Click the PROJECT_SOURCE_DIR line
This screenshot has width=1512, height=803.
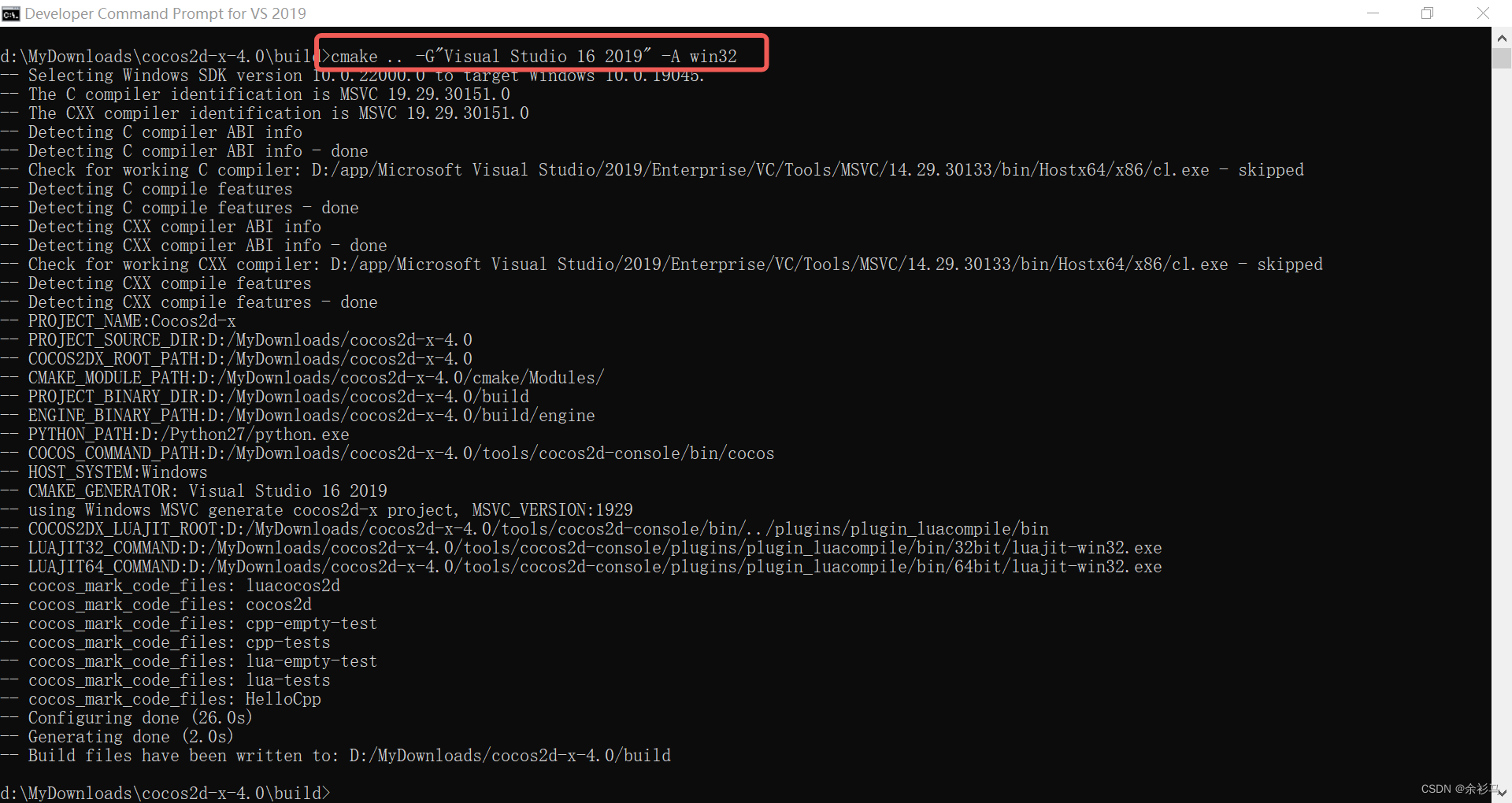[x=236, y=340]
